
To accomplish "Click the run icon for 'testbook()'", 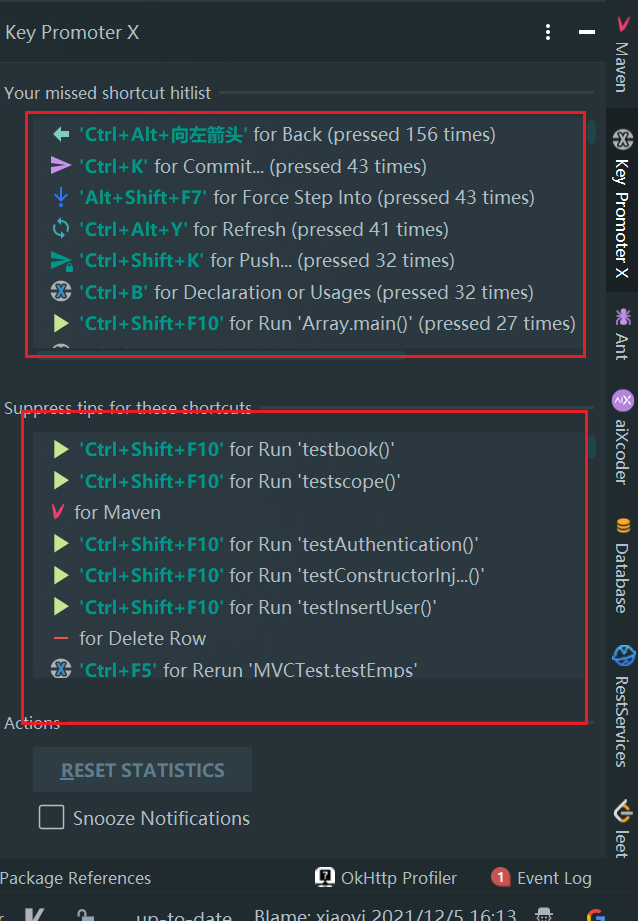I will click(61, 449).
